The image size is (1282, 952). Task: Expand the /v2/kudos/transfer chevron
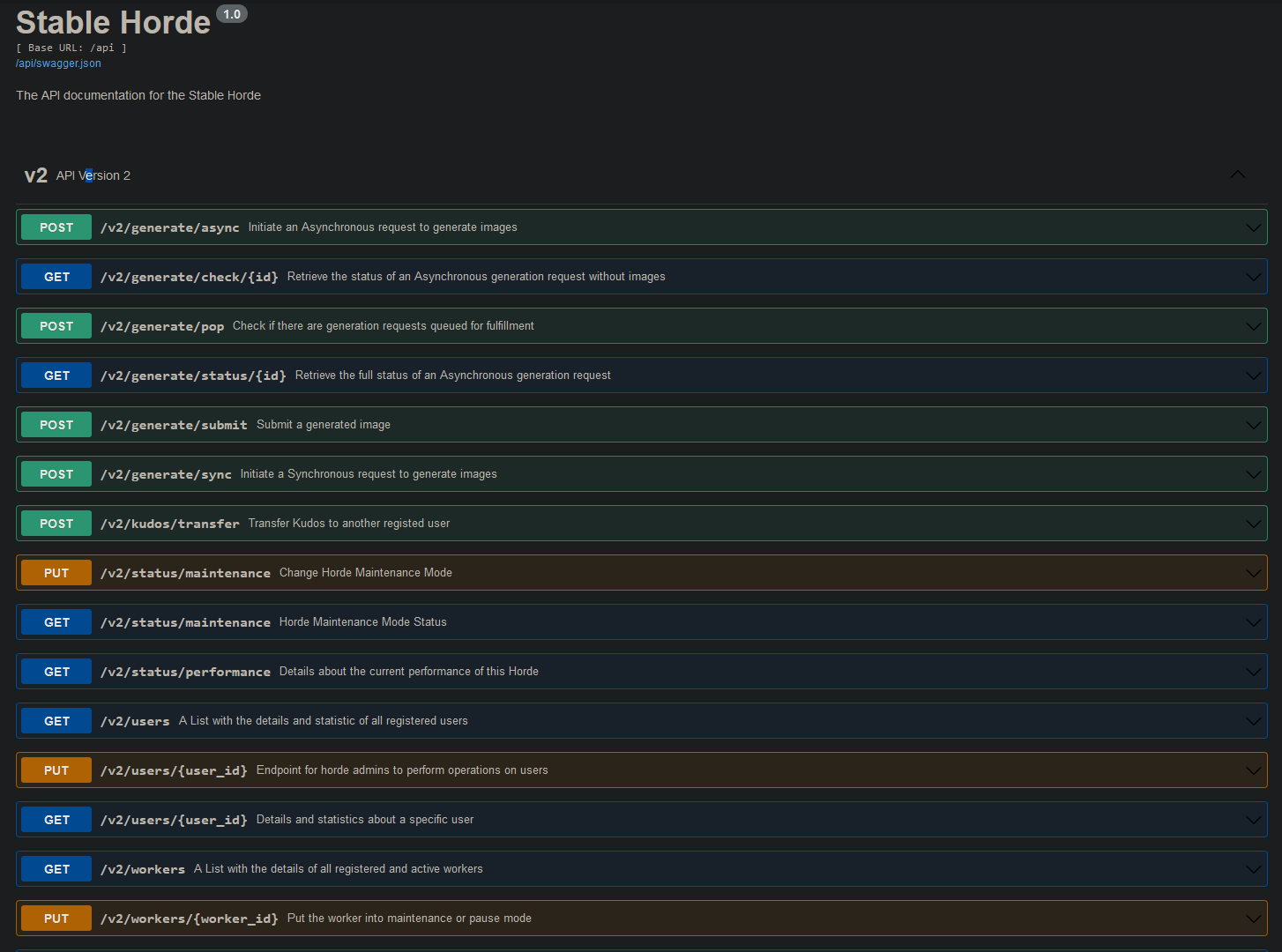coord(1253,524)
